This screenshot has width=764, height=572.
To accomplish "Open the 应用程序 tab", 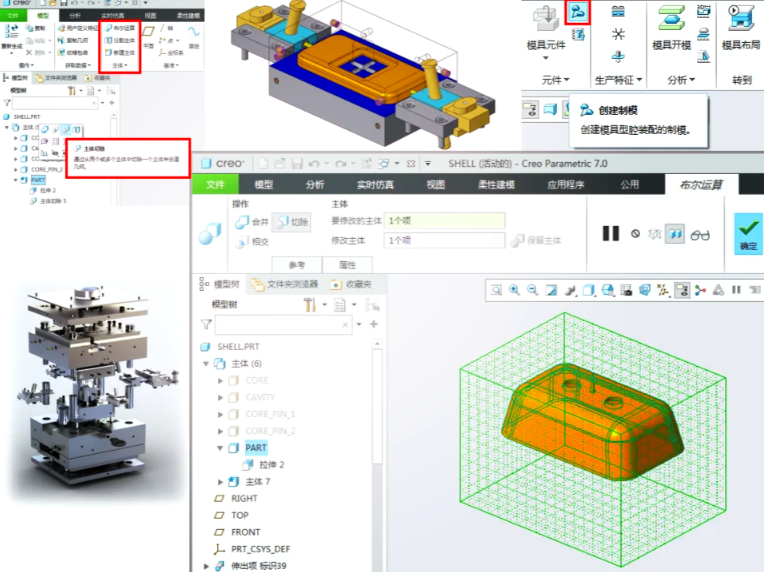I will click(565, 184).
